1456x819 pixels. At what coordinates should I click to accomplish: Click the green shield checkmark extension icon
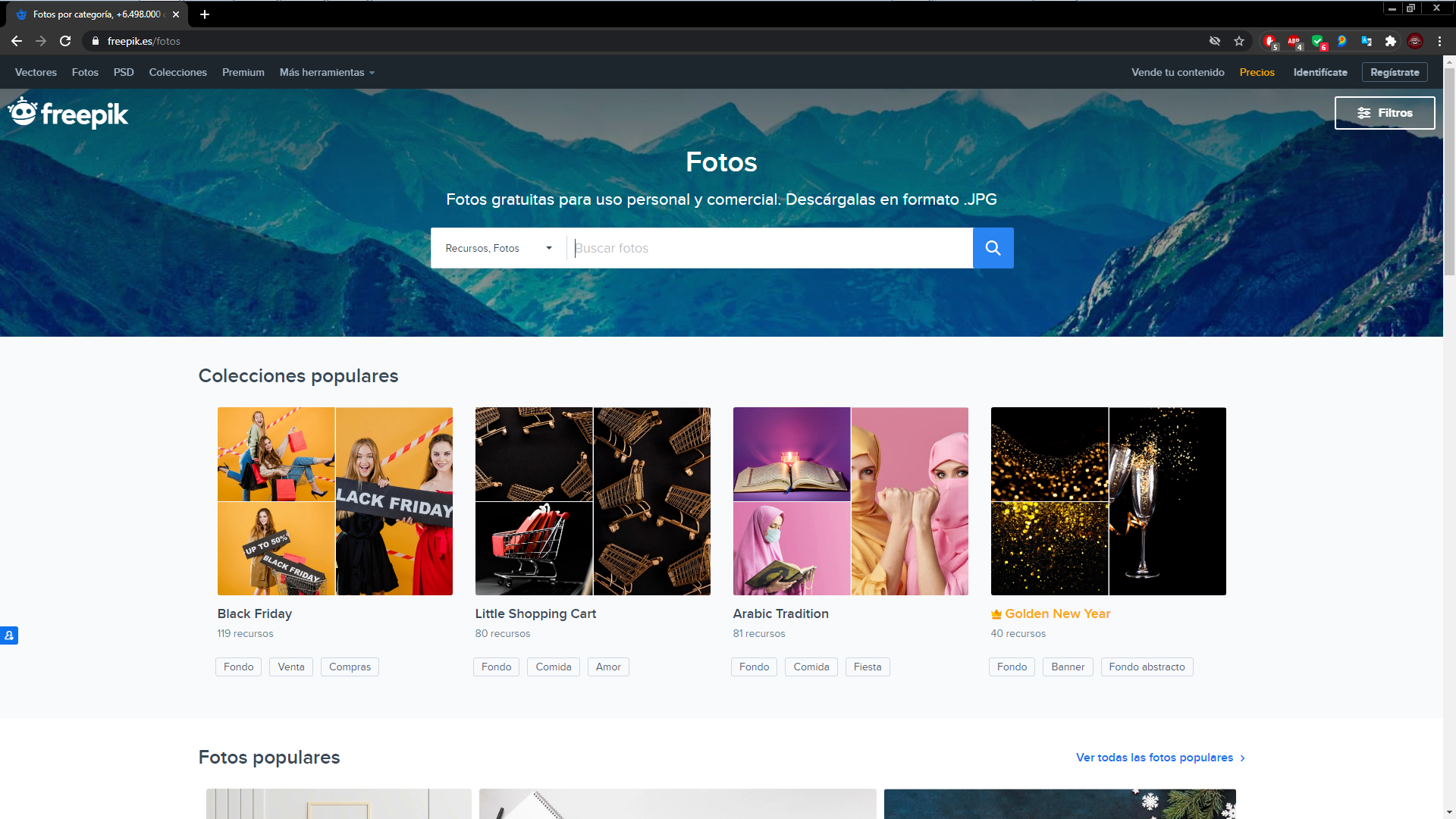click(1319, 42)
